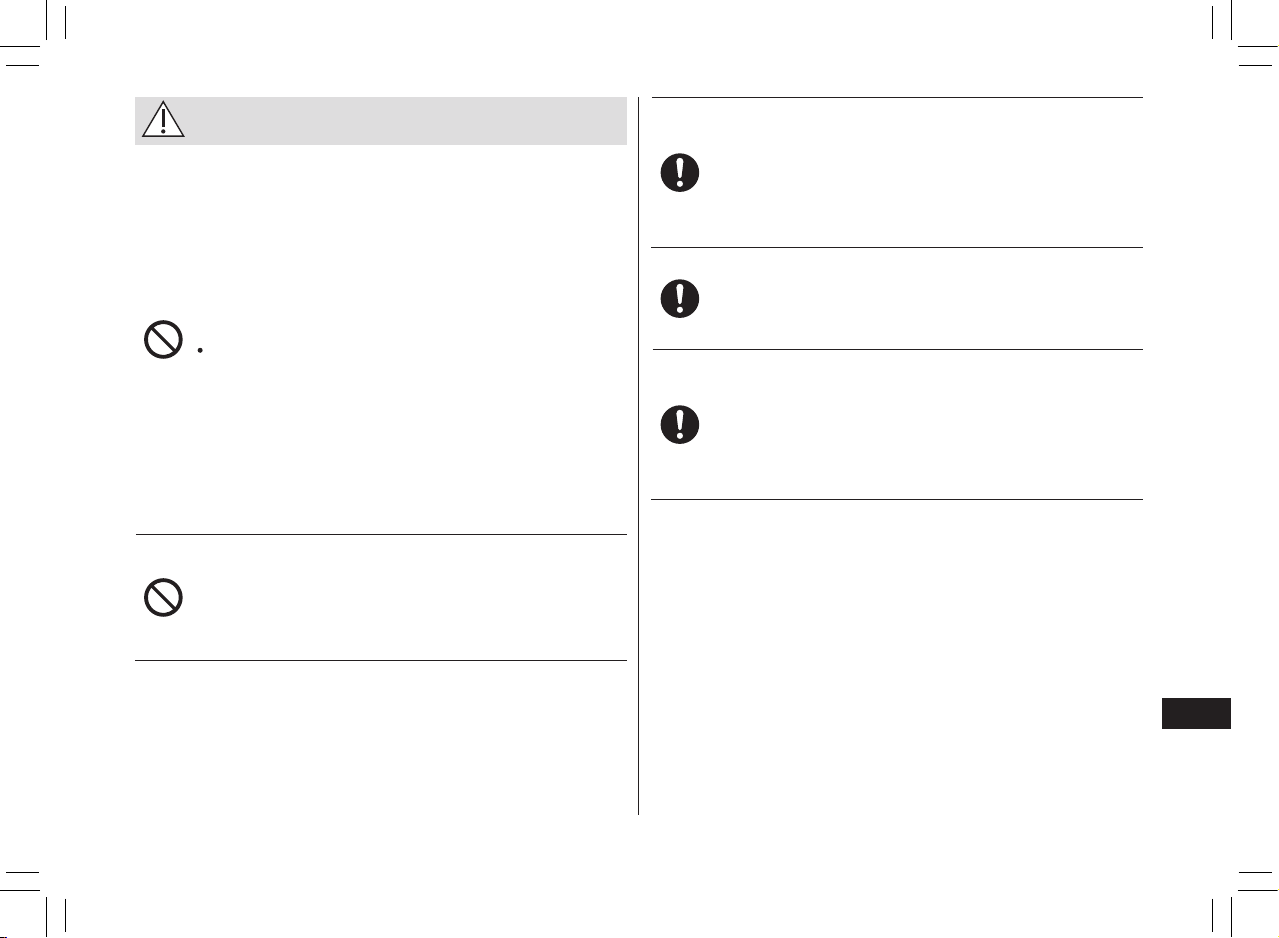Select the rule separating the first and second exclamation icons

point(897,247)
